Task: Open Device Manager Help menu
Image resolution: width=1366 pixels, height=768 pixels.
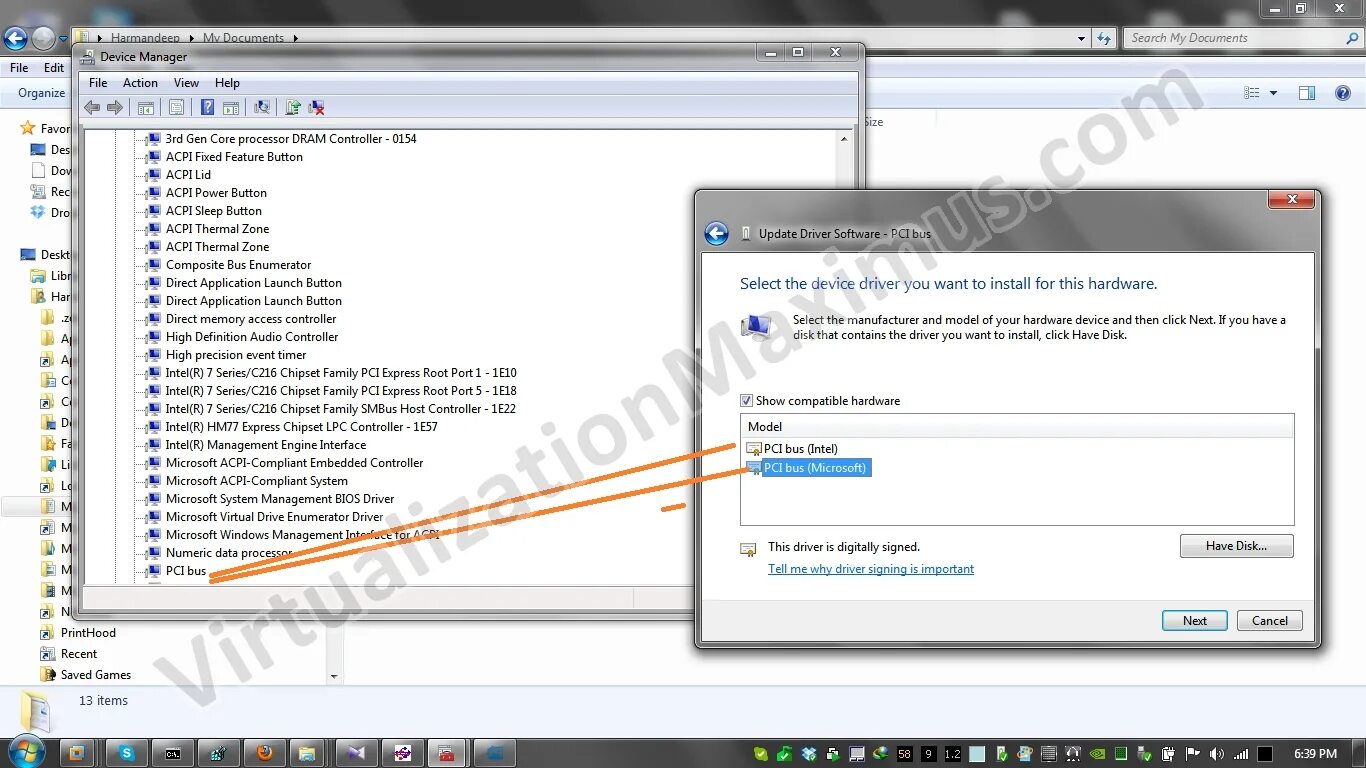Action: coord(227,83)
